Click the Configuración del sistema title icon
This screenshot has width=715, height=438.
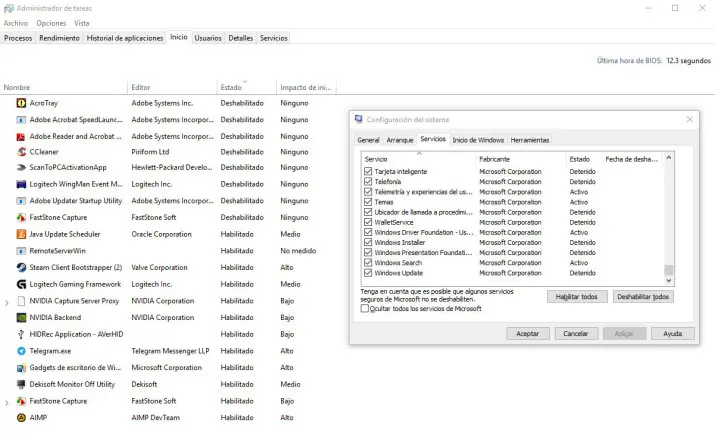tap(359, 119)
